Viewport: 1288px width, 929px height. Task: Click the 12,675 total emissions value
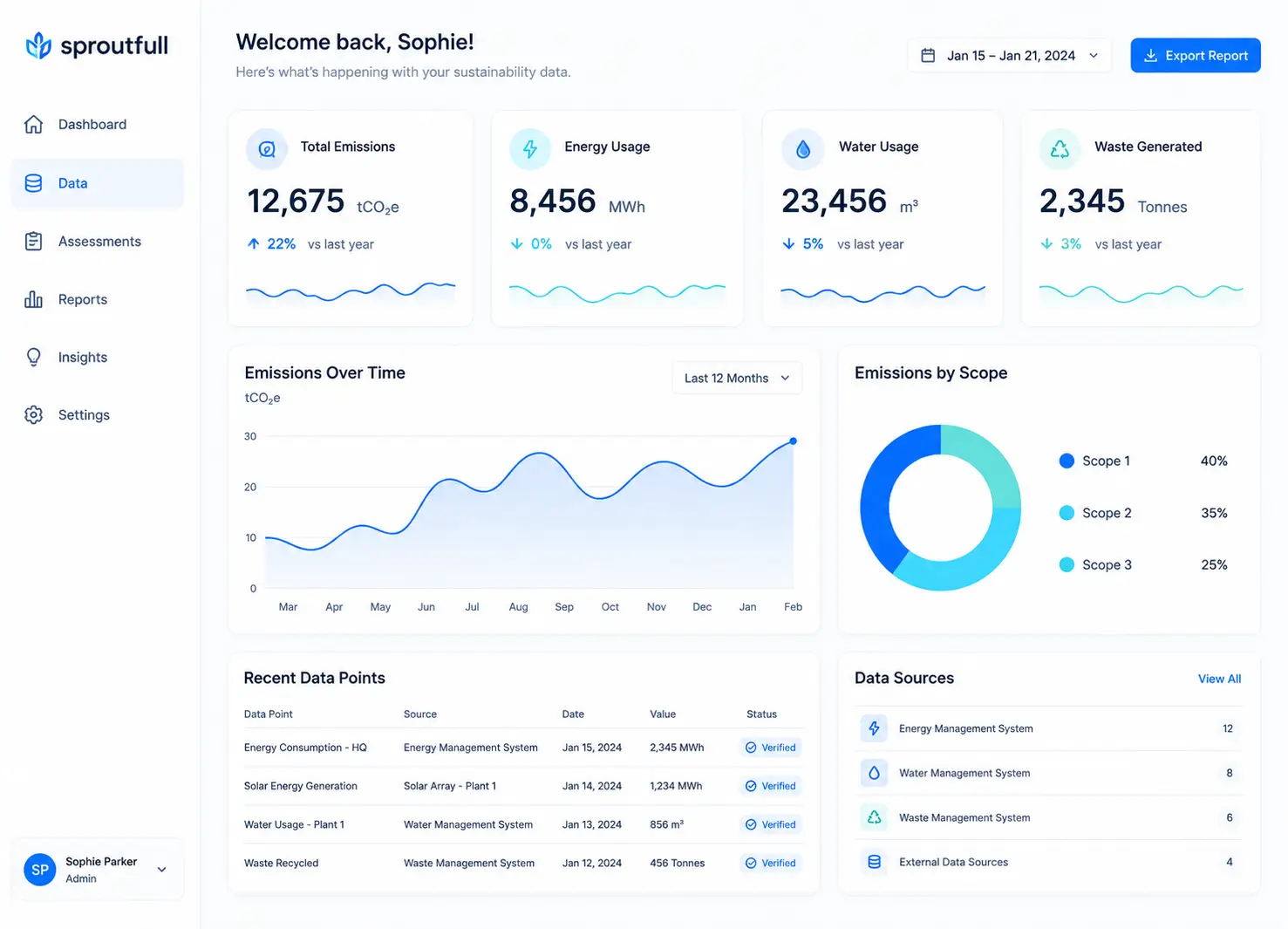click(x=296, y=202)
